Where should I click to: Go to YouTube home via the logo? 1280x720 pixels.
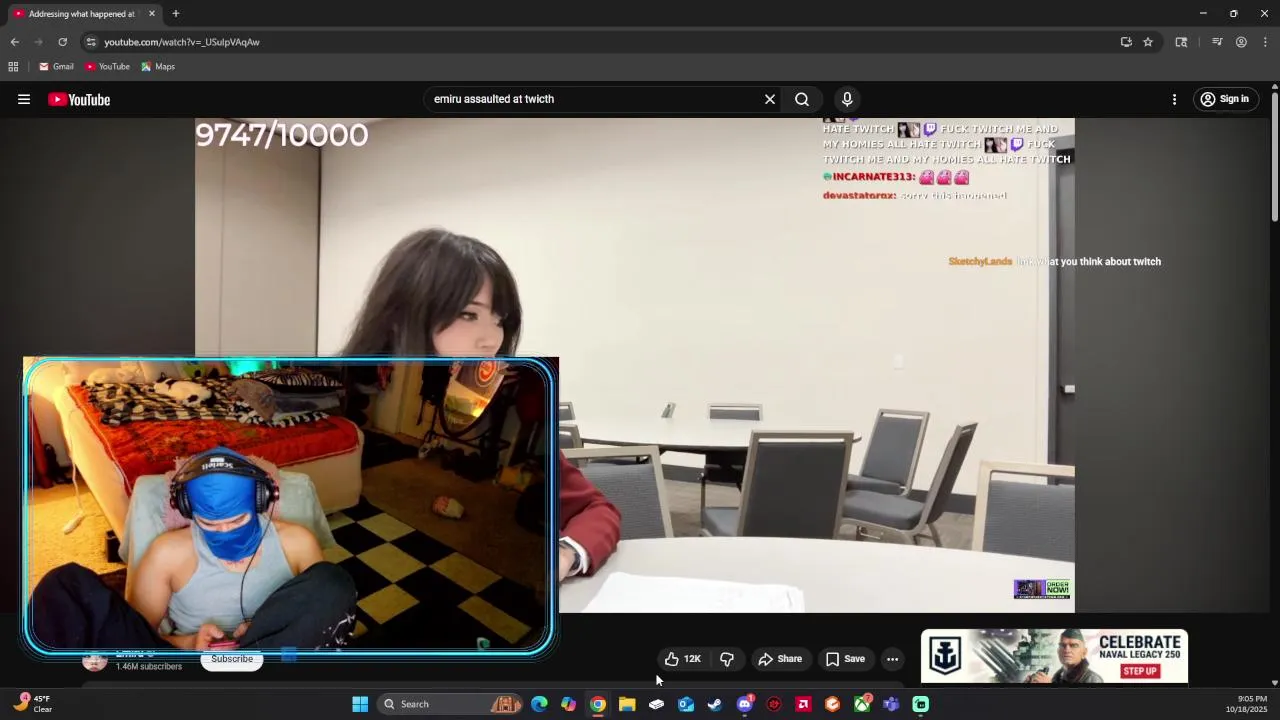pyautogui.click(x=79, y=99)
